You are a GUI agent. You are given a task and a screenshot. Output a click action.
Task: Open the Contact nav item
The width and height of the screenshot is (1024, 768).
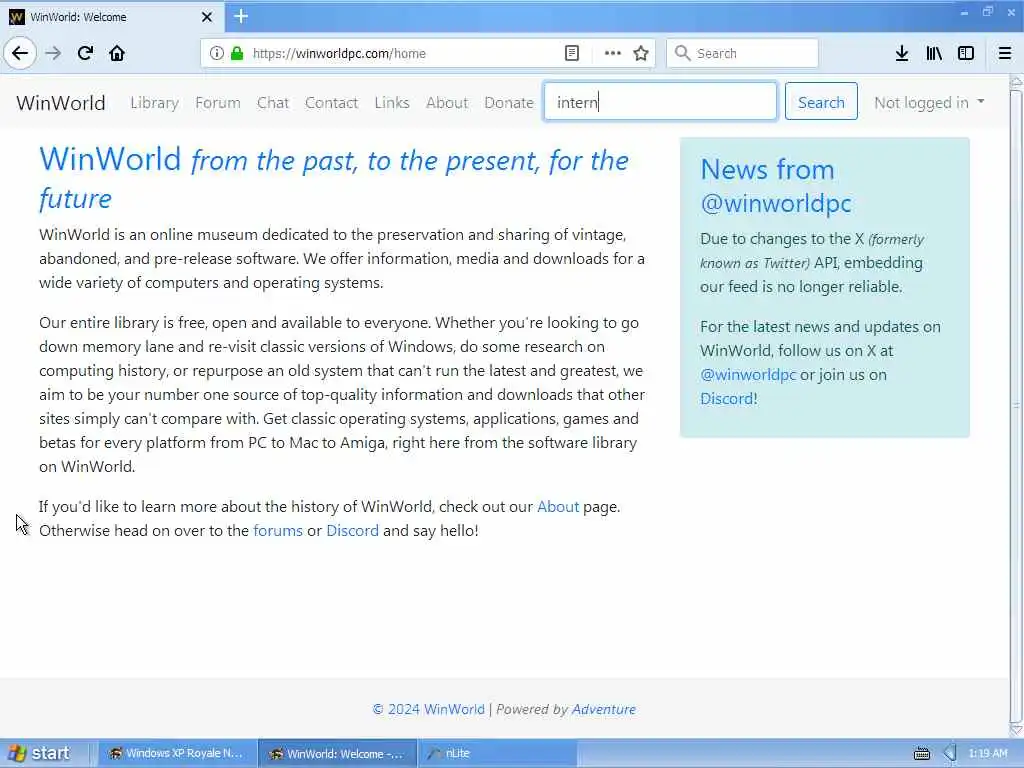pyautogui.click(x=331, y=103)
